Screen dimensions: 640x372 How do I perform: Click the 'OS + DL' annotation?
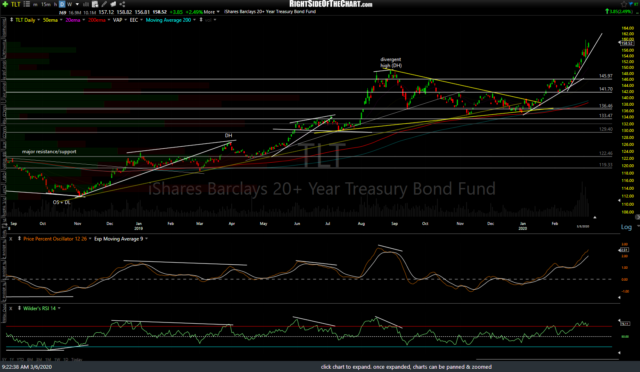[x=61, y=202]
